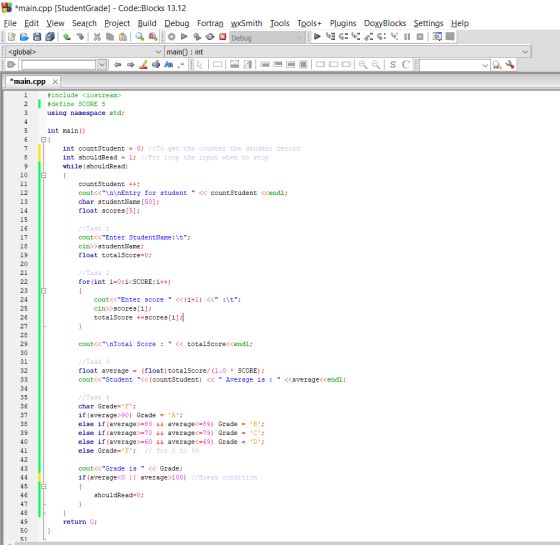Collapse the main function fold at line 6
The width and height of the screenshot is (560, 545).
[x=43, y=140]
